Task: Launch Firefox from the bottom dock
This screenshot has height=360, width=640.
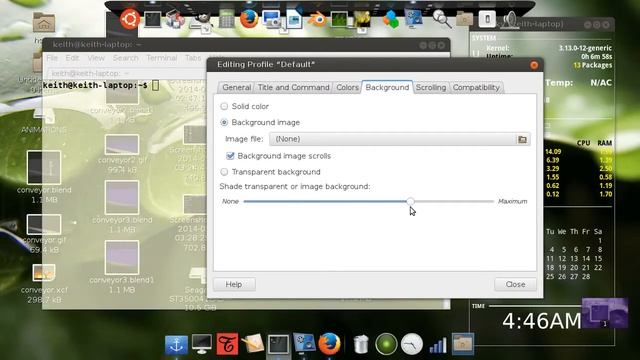Action: (329, 344)
